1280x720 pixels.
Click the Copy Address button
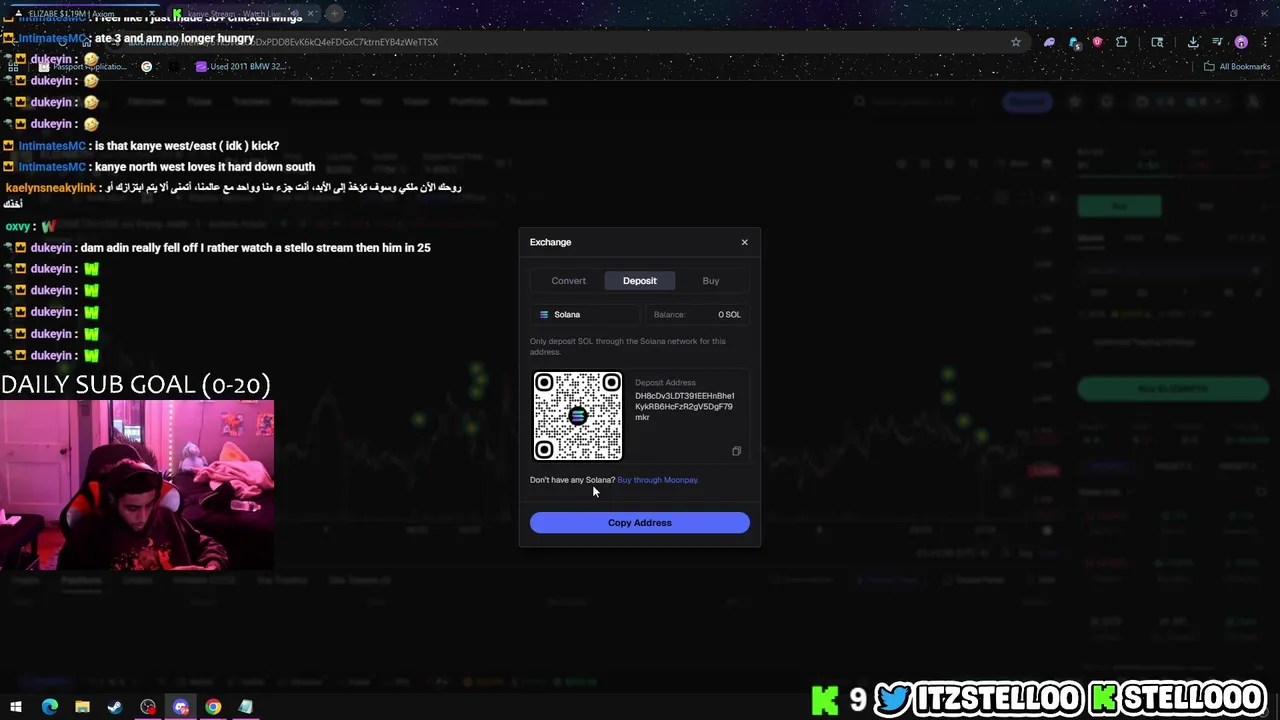click(x=640, y=523)
